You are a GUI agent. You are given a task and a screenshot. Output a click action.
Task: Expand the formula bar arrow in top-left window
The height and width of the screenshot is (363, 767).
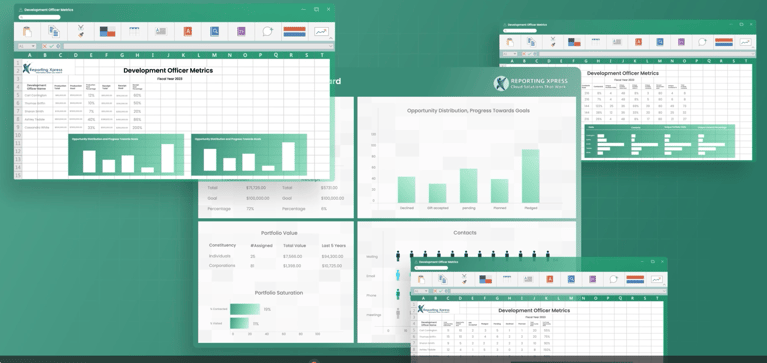(x=331, y=46)
